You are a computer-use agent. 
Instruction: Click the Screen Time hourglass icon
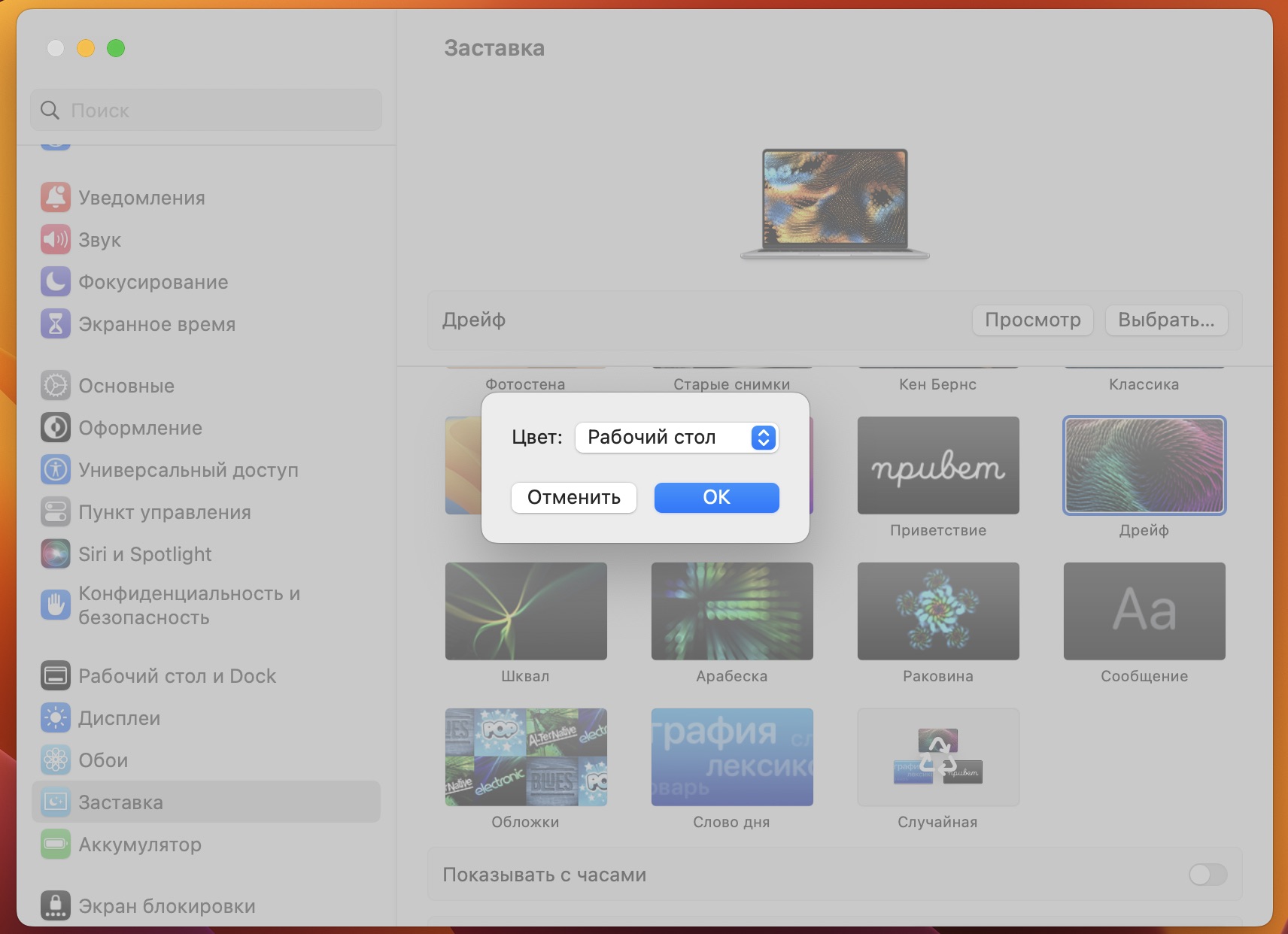(56, 323)
